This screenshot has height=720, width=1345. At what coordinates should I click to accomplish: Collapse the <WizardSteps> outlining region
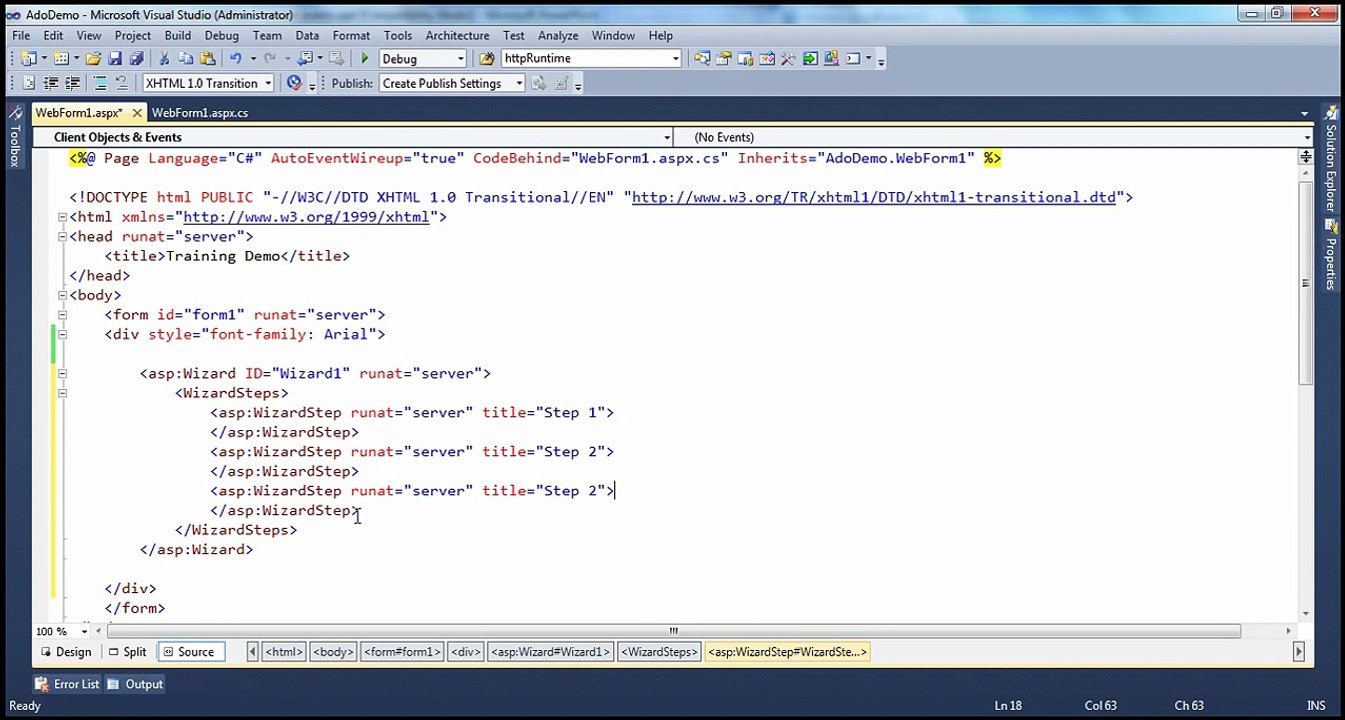pos(62,393)
